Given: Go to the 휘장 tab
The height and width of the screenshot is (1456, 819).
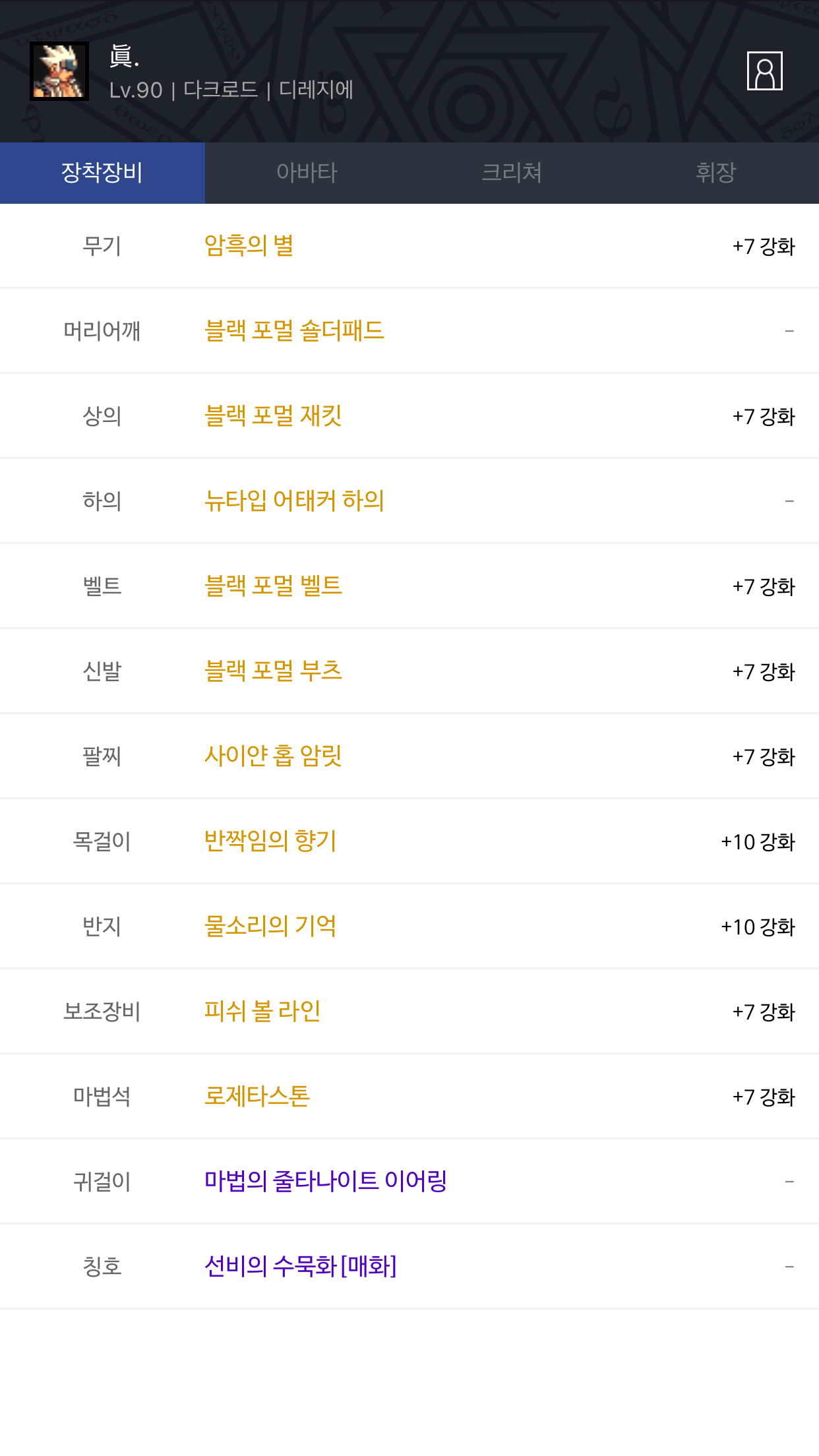Looking at the screenshot, I should click(x=716, y=173).
